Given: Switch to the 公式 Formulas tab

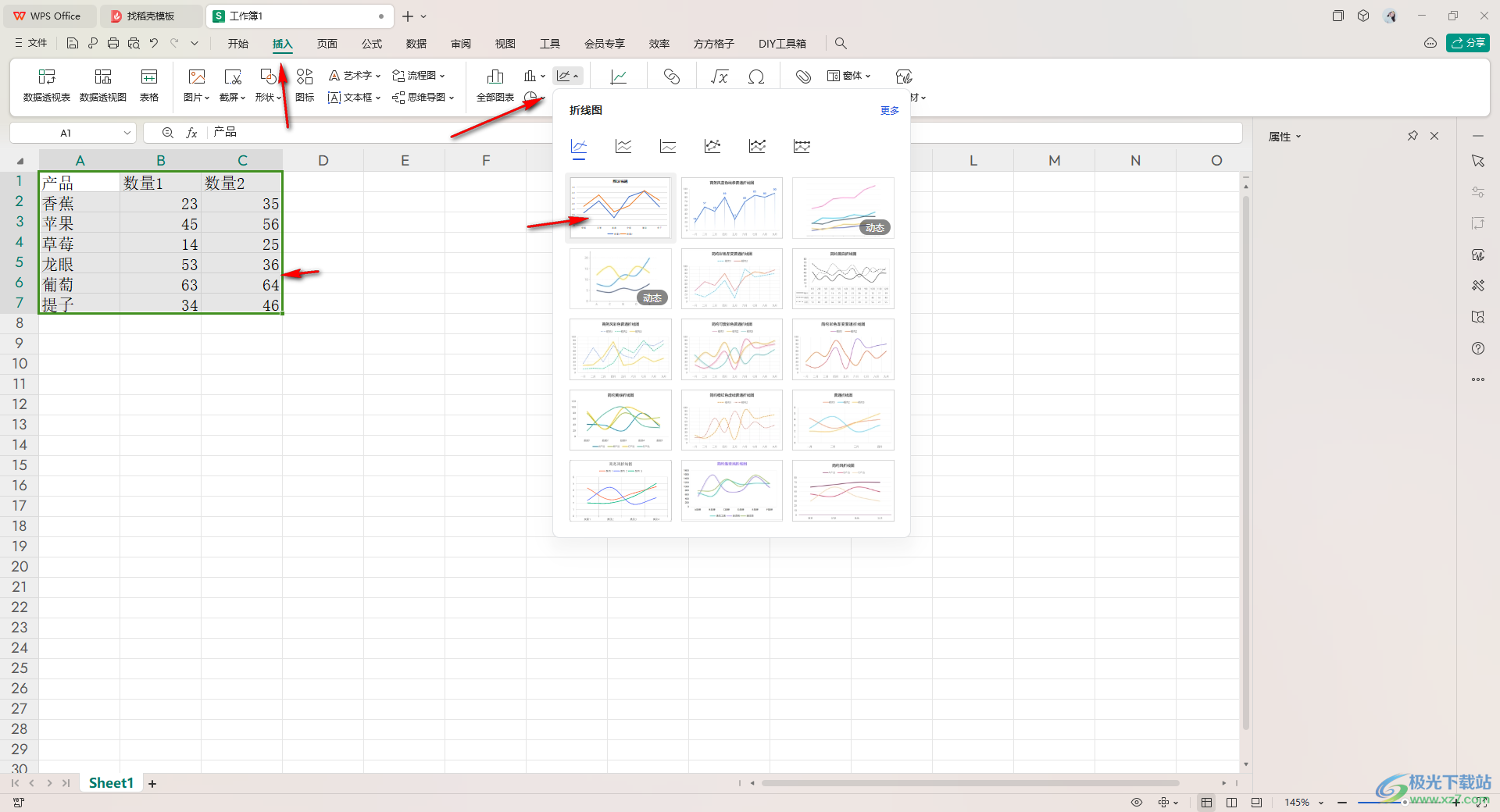Looking at the screenshot, I should coord(372,44).
